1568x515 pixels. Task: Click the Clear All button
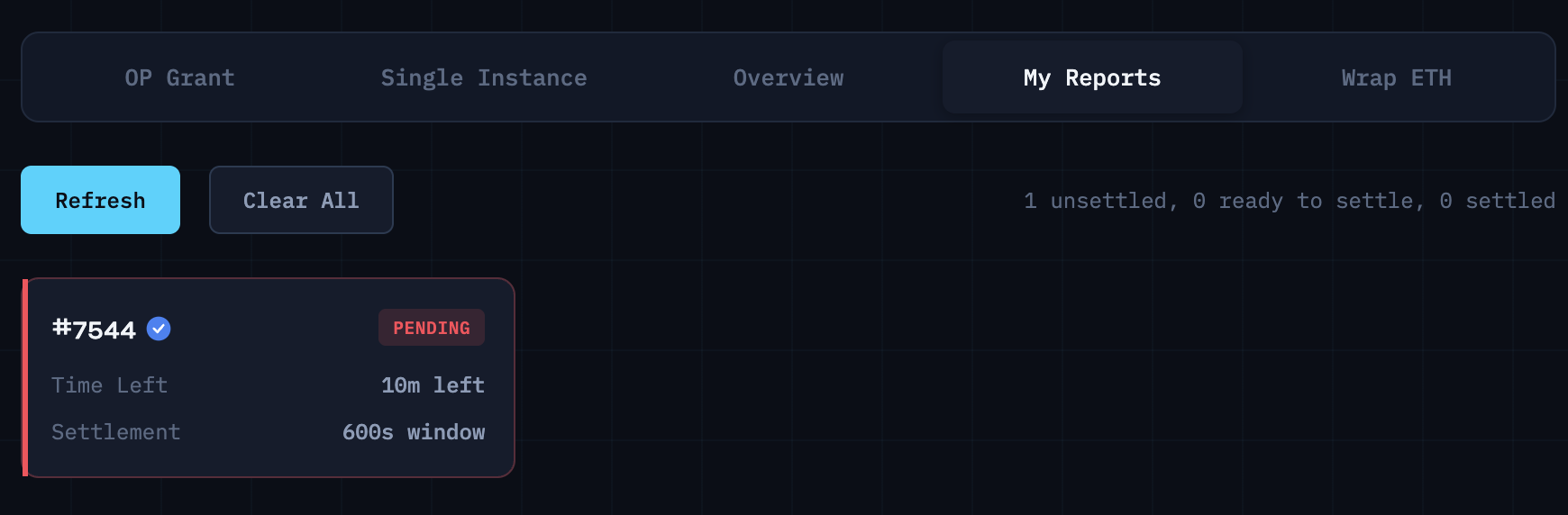coord(301,200)
